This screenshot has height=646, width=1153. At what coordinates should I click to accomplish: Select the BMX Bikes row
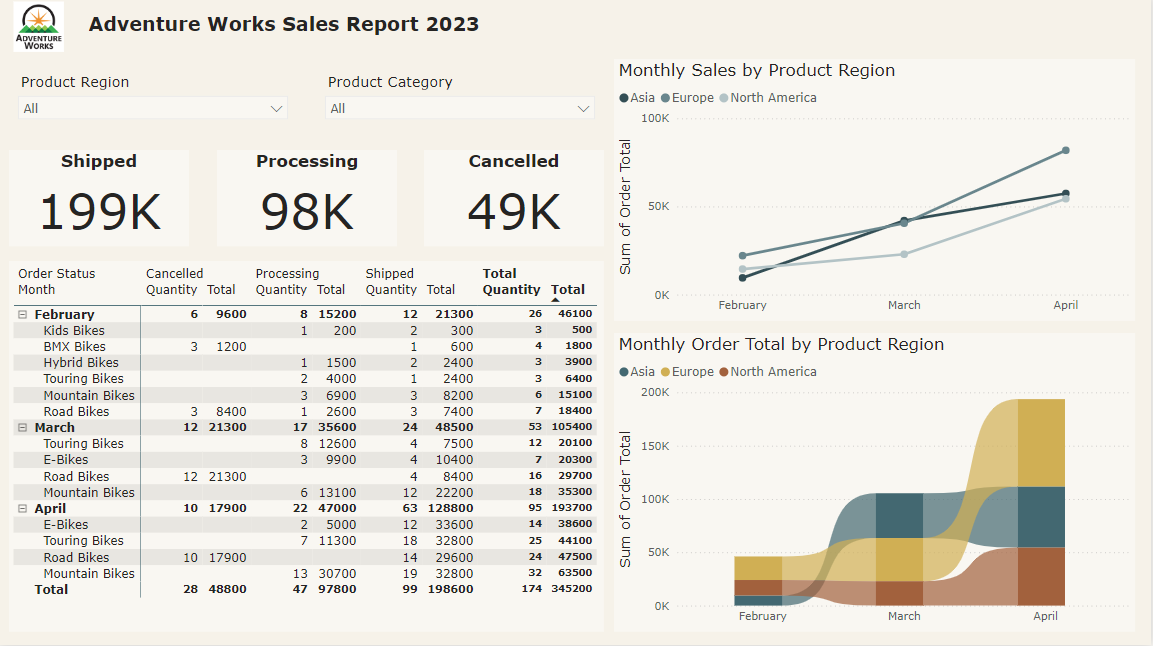click(x=304, y=347)
